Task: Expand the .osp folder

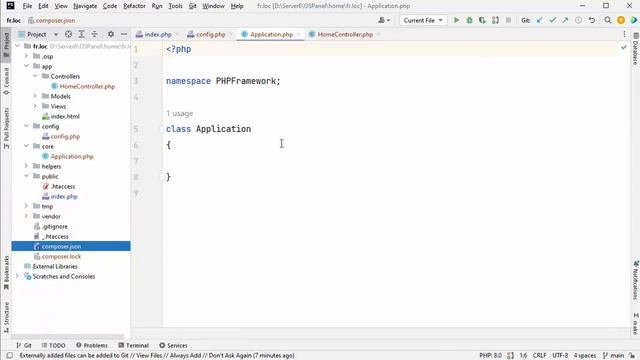Action: coord(27,56)
